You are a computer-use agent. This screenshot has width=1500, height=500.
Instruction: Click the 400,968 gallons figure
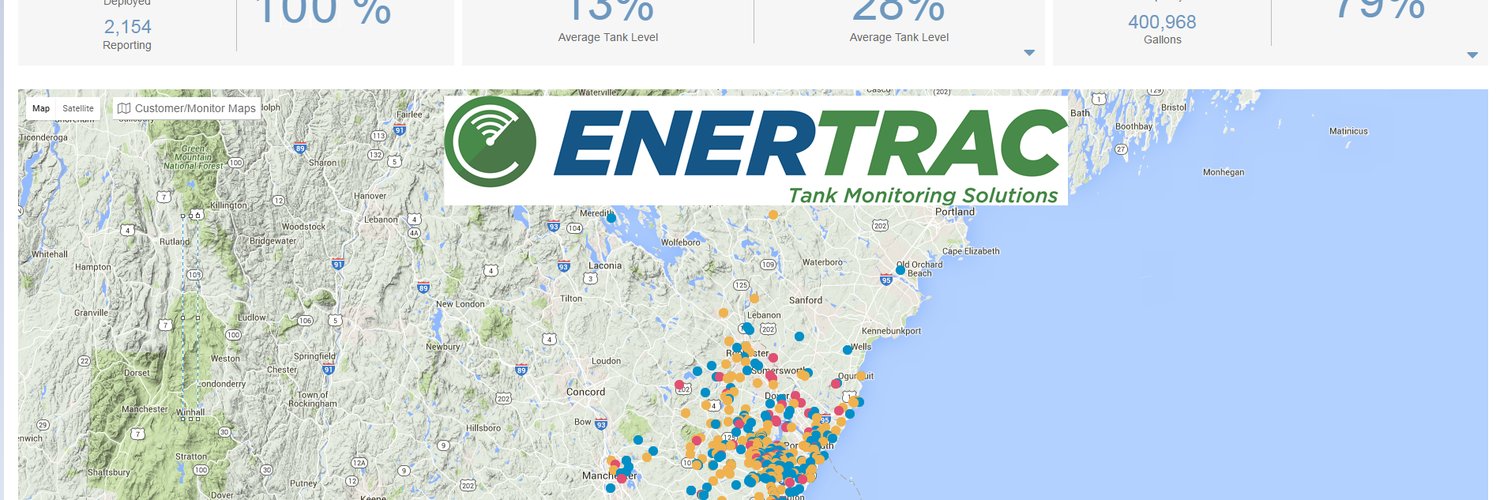[1162, 22]
